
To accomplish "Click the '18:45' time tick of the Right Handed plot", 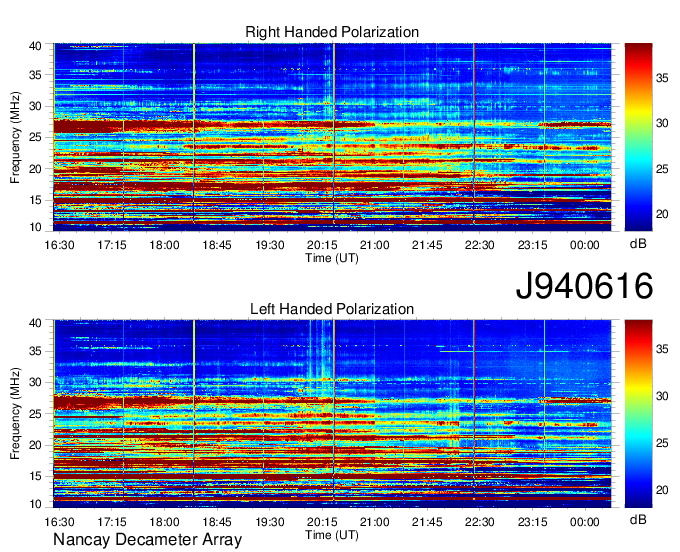I will pos(217,245).
